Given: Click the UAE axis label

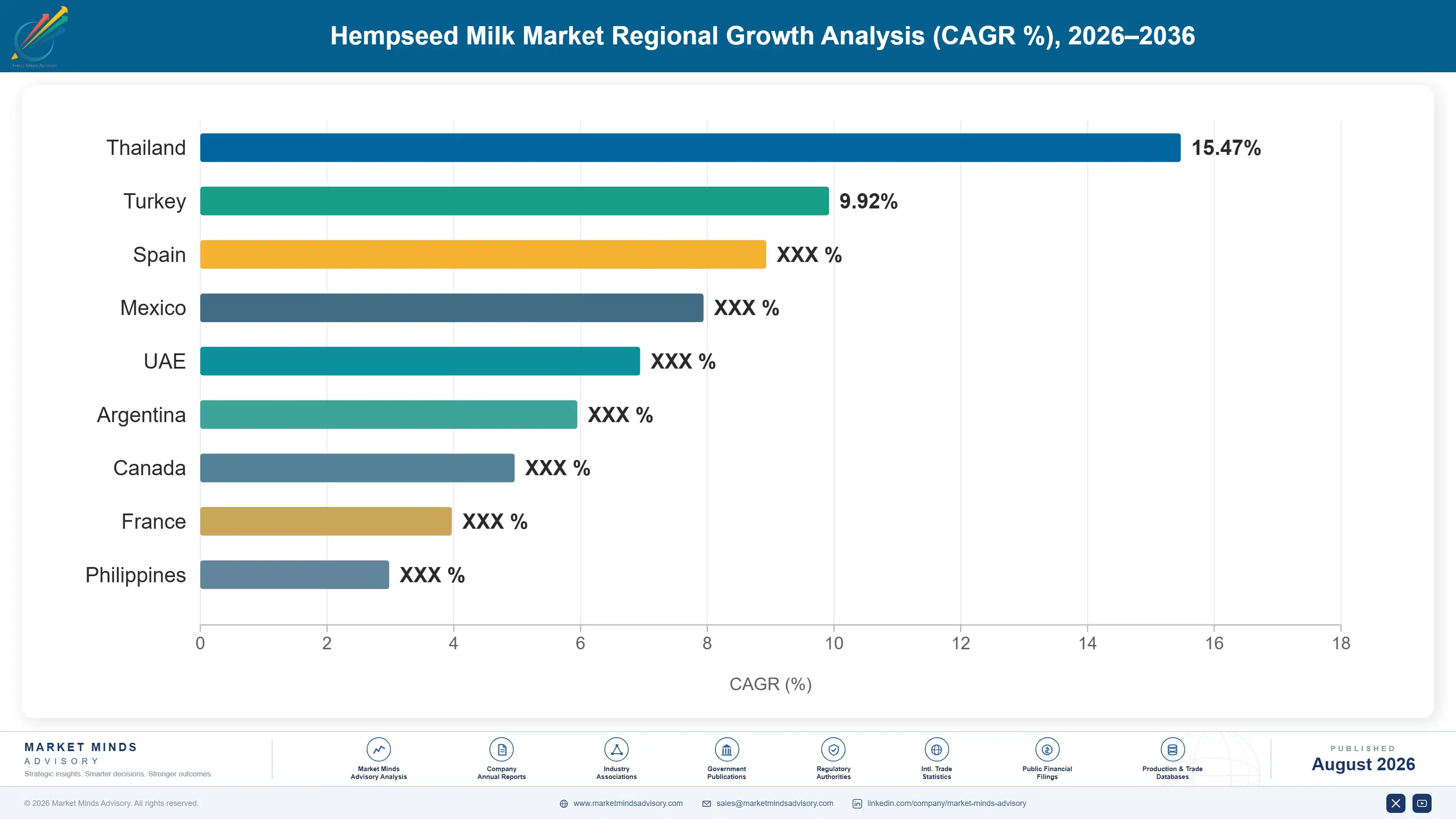Looking at the screenshot, I should point(165,361).
